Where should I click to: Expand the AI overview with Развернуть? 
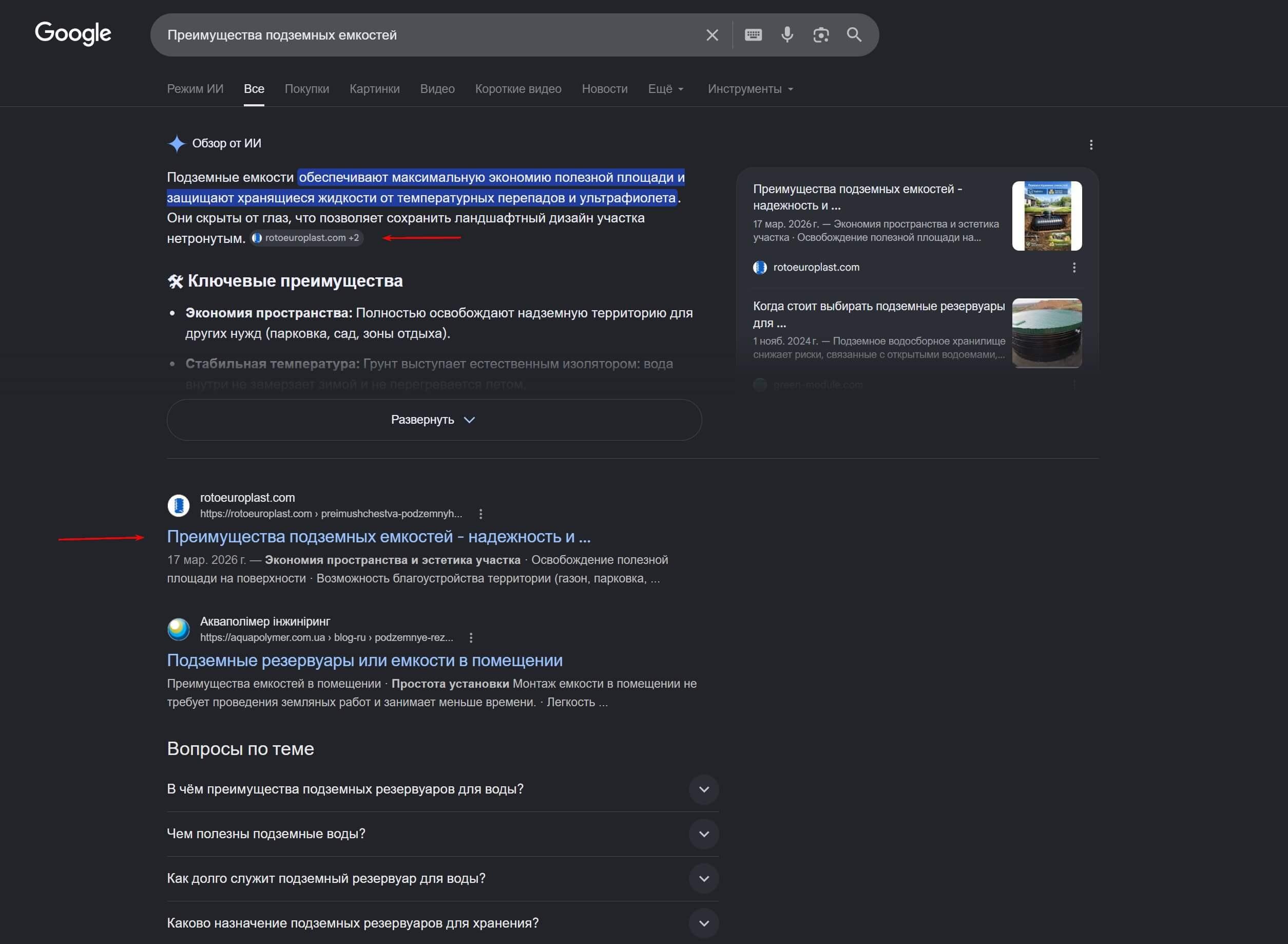pos(434,420)
